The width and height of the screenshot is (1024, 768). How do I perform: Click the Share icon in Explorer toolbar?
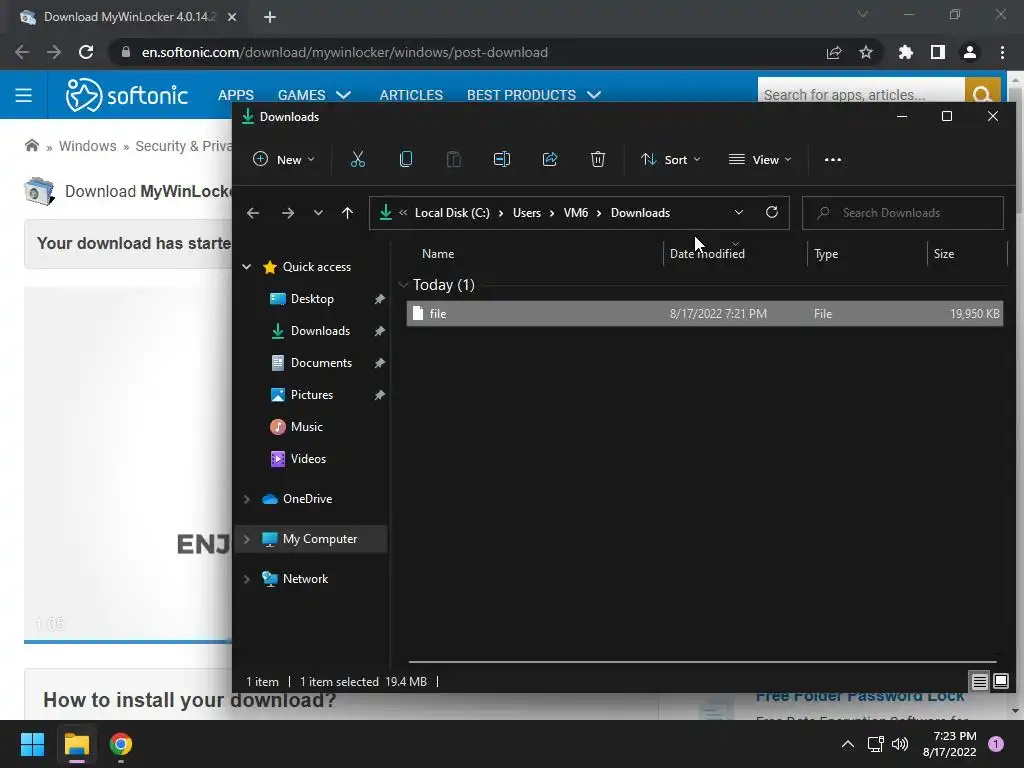click(550, 159)
